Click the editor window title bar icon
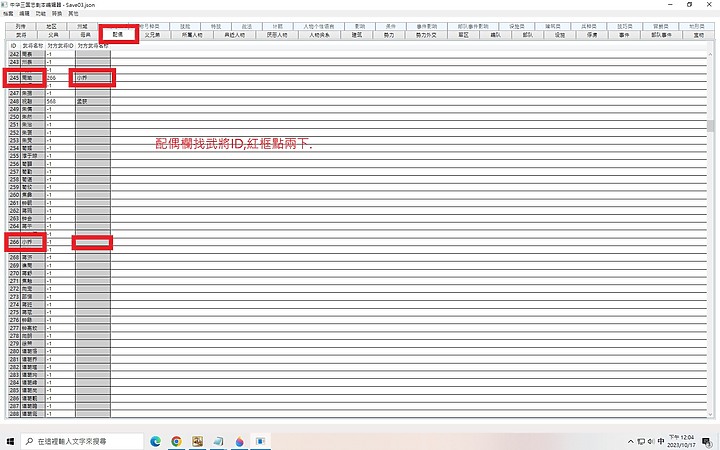This screenshot has width=720, height=450. pos(5,5)
